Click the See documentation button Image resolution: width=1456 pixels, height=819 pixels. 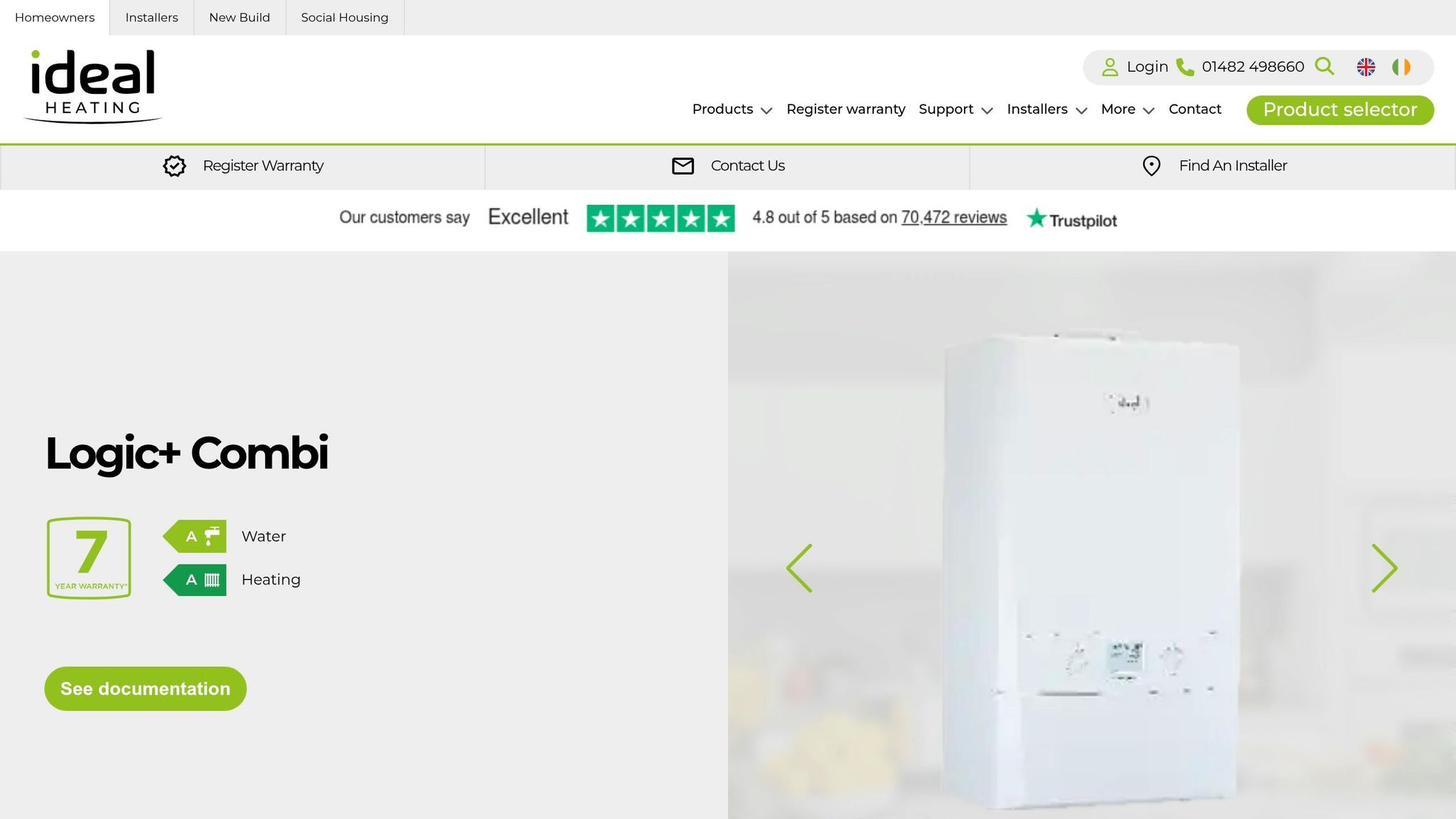[145, 689]
